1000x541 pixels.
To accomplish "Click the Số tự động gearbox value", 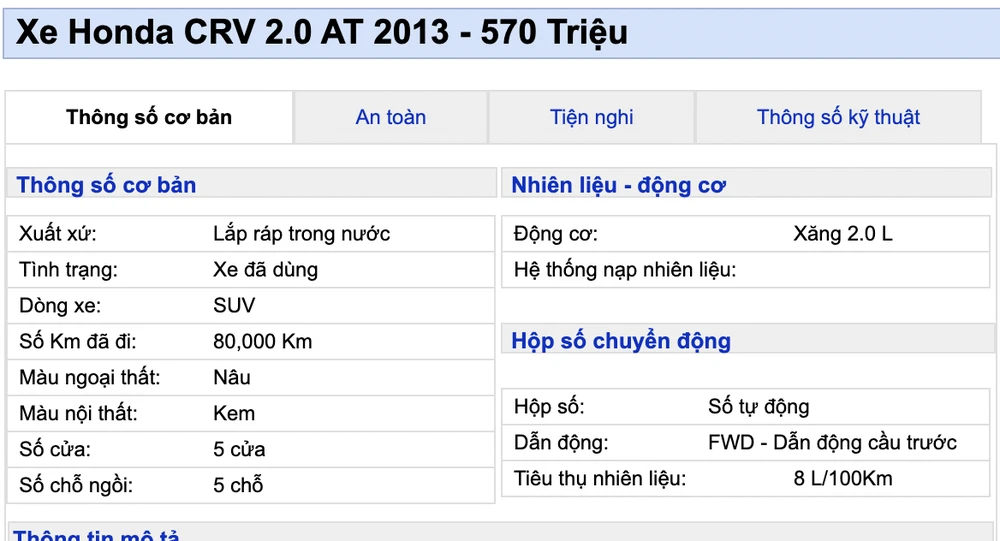I will pos(758,407).
